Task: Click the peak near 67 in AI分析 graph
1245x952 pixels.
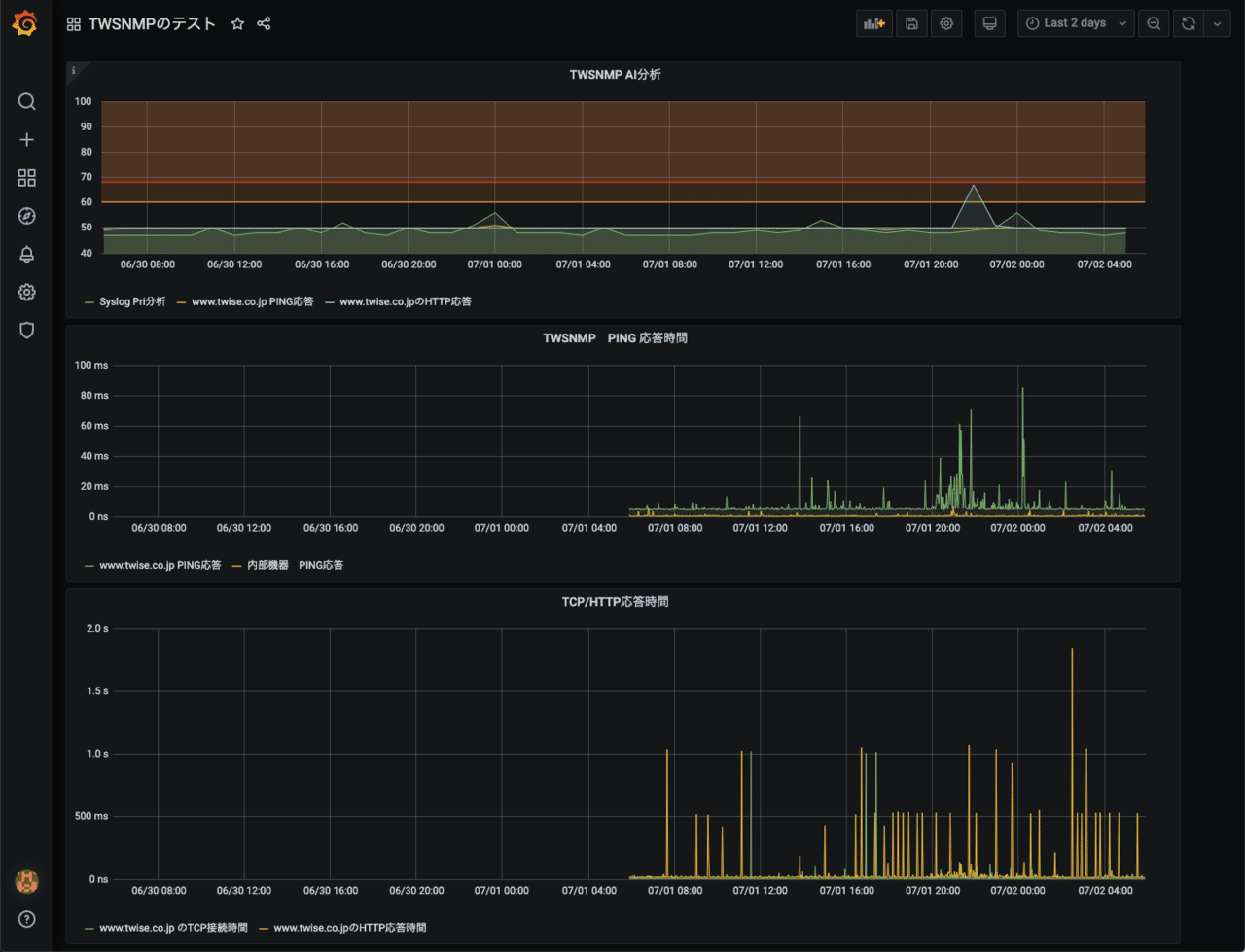Action: (x=974, y=186)
